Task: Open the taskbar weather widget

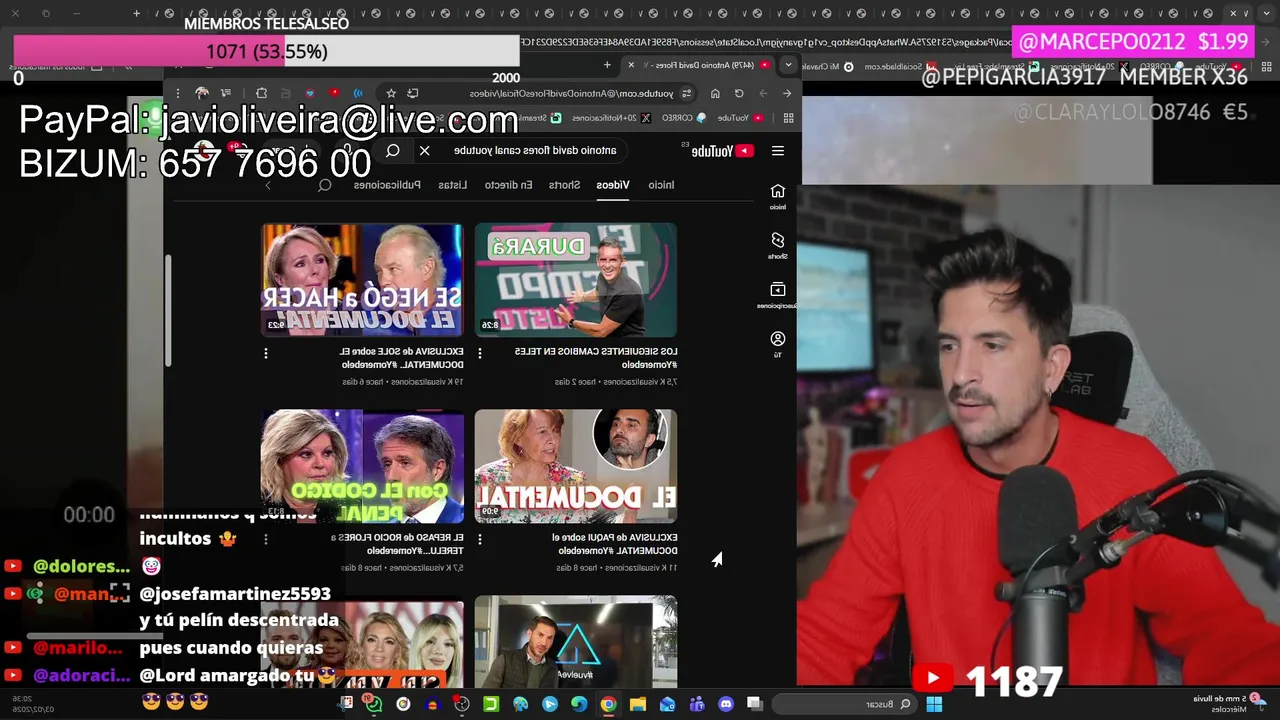Action: [1228, 704]
